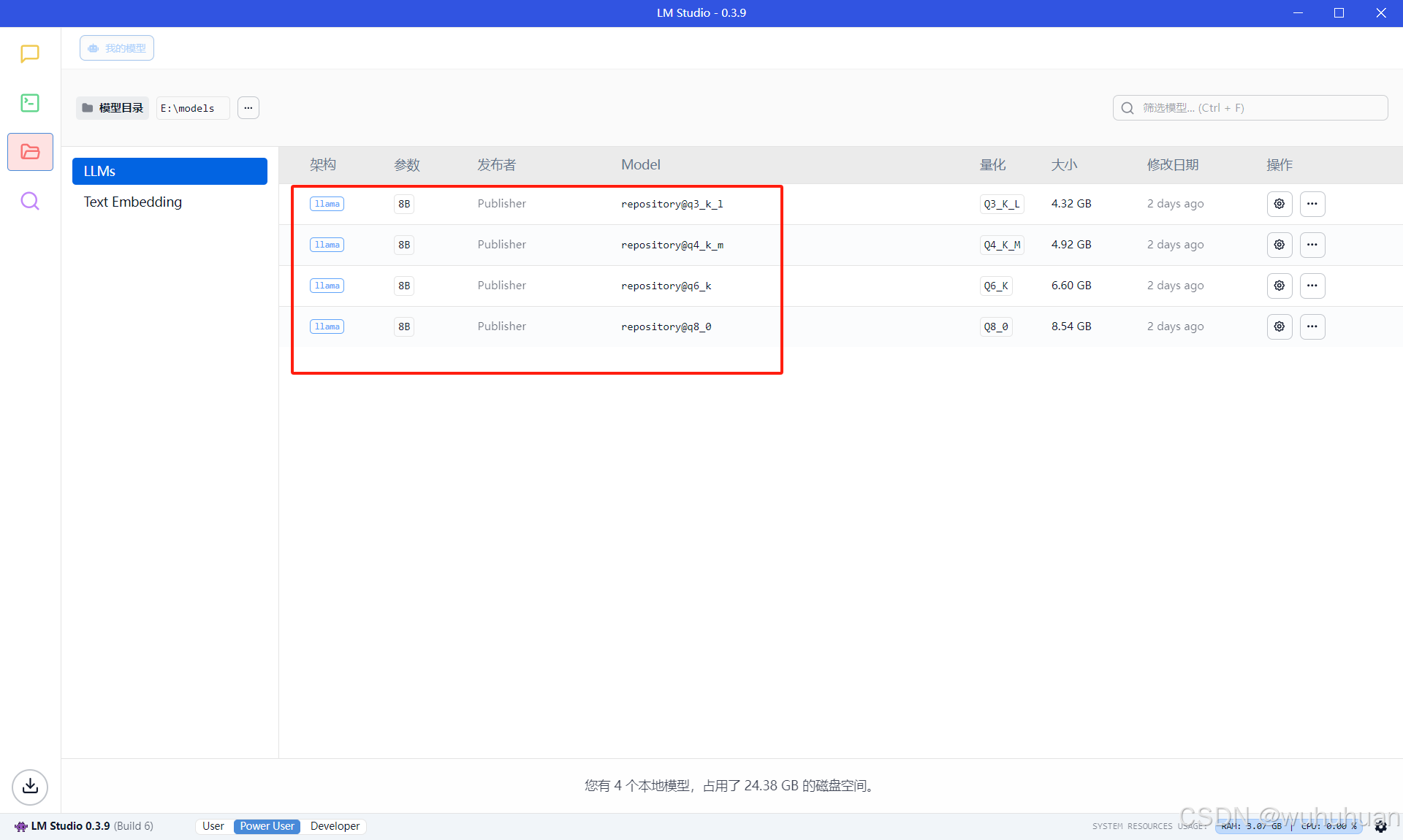The image size is (1403, 840).
Task: Open the Discover search sidebar icon
Action: (x=30, y=201)
